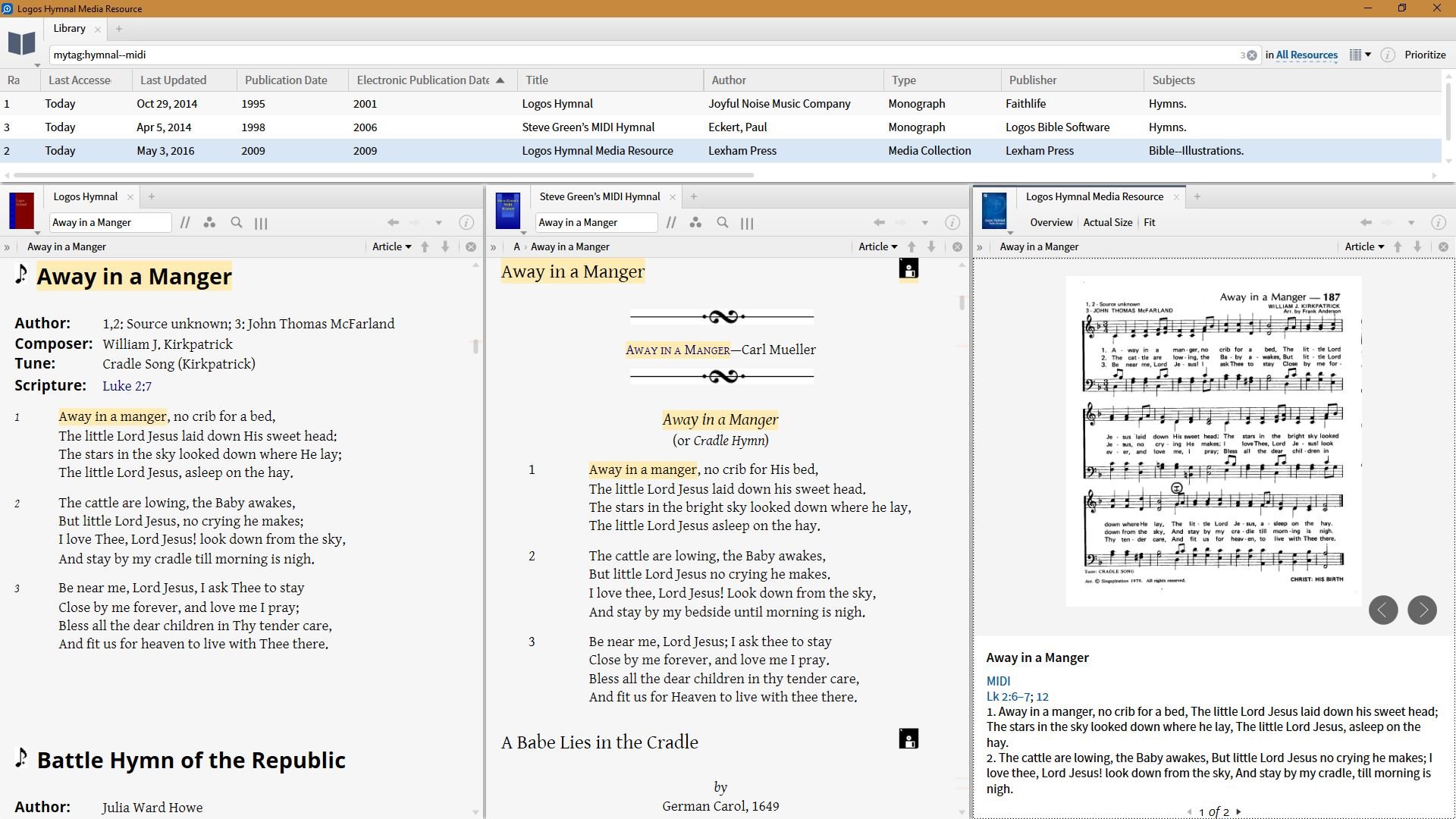Open inline search in Logos Hymnal panel
This screenshot has width=1456, height=819.
pos(237,223)
